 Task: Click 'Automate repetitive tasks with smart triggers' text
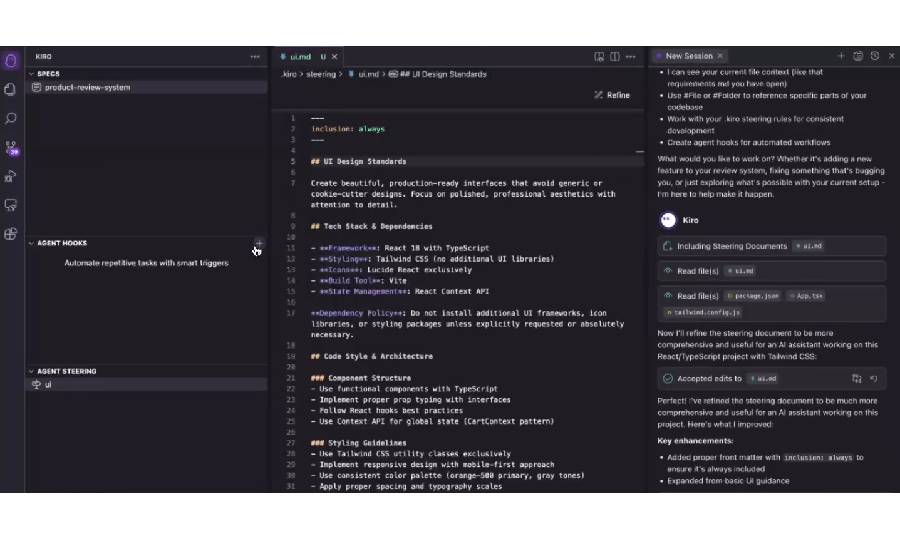tap(146, 263)
